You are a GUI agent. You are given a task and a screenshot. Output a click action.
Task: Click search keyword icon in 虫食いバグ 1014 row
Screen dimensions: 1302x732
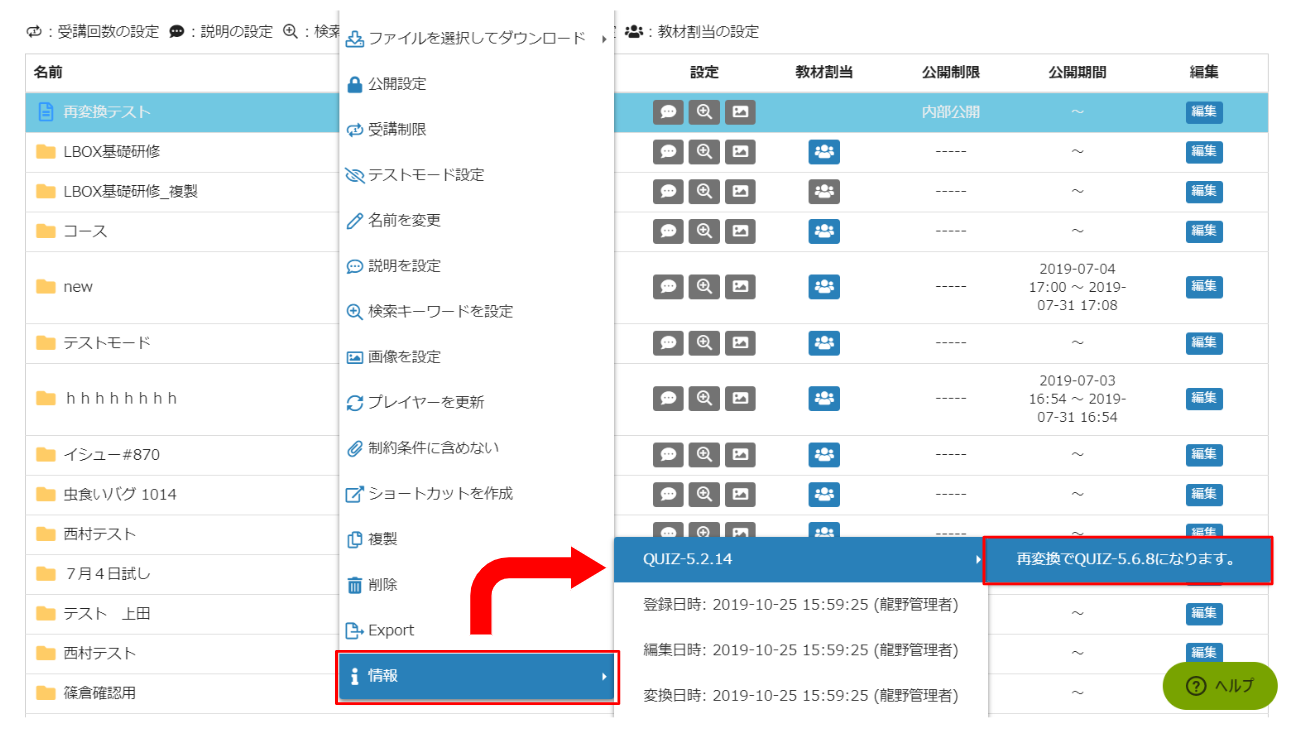(x=704, y=494)
